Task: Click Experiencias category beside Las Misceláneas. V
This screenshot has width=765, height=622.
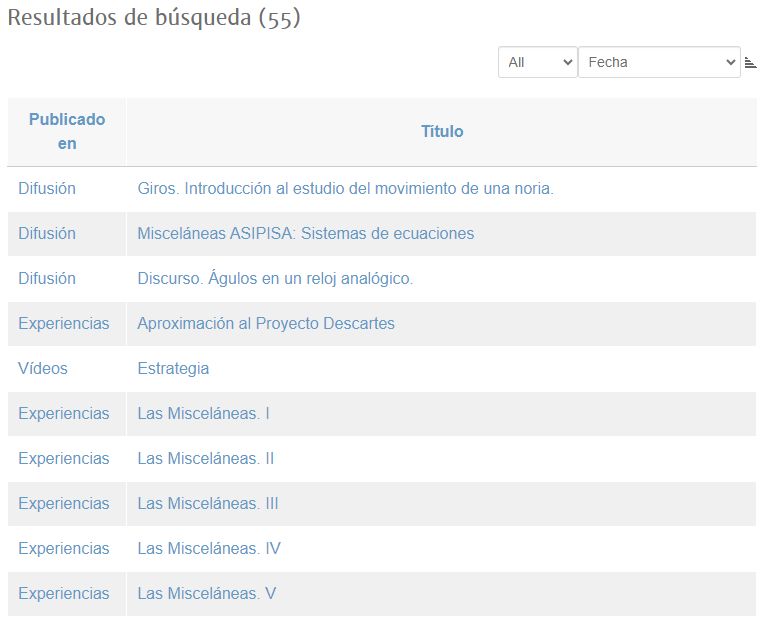Action: [64, 594]
